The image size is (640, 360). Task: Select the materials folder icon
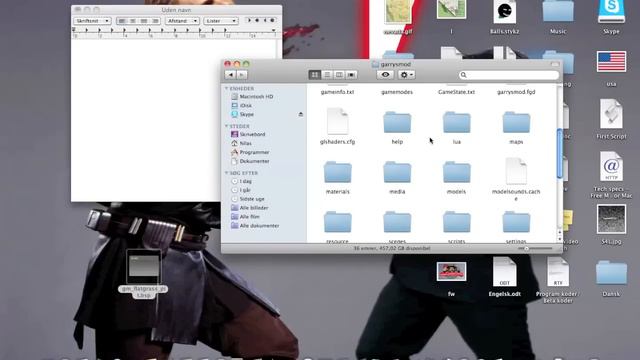coord(338,172)
